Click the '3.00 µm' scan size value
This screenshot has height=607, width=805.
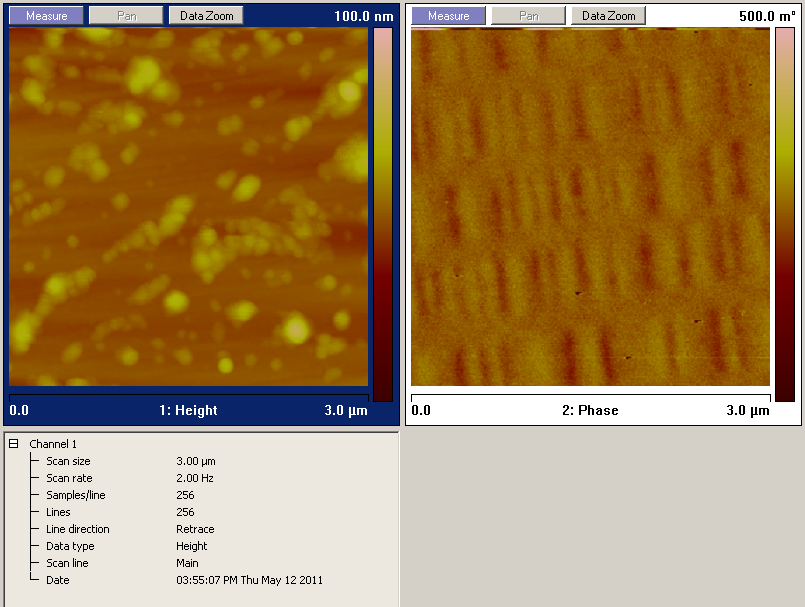(196, 461)
